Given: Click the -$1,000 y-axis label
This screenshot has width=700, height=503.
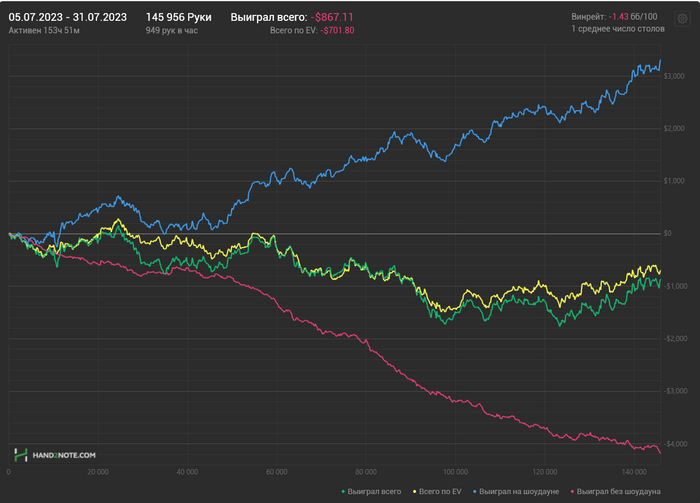Looking at the screenshot, I should [x=675, y=286].
